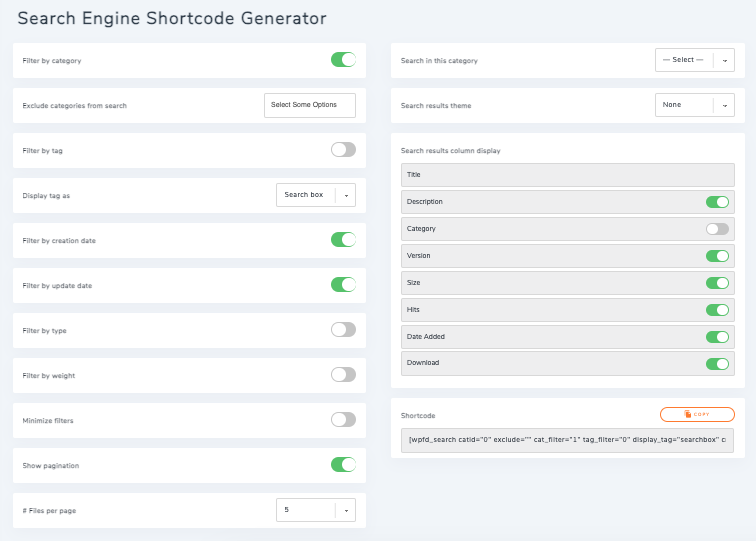Toggle Description column display off
This screenshot has height=541, width=756.
click(717, 202)
